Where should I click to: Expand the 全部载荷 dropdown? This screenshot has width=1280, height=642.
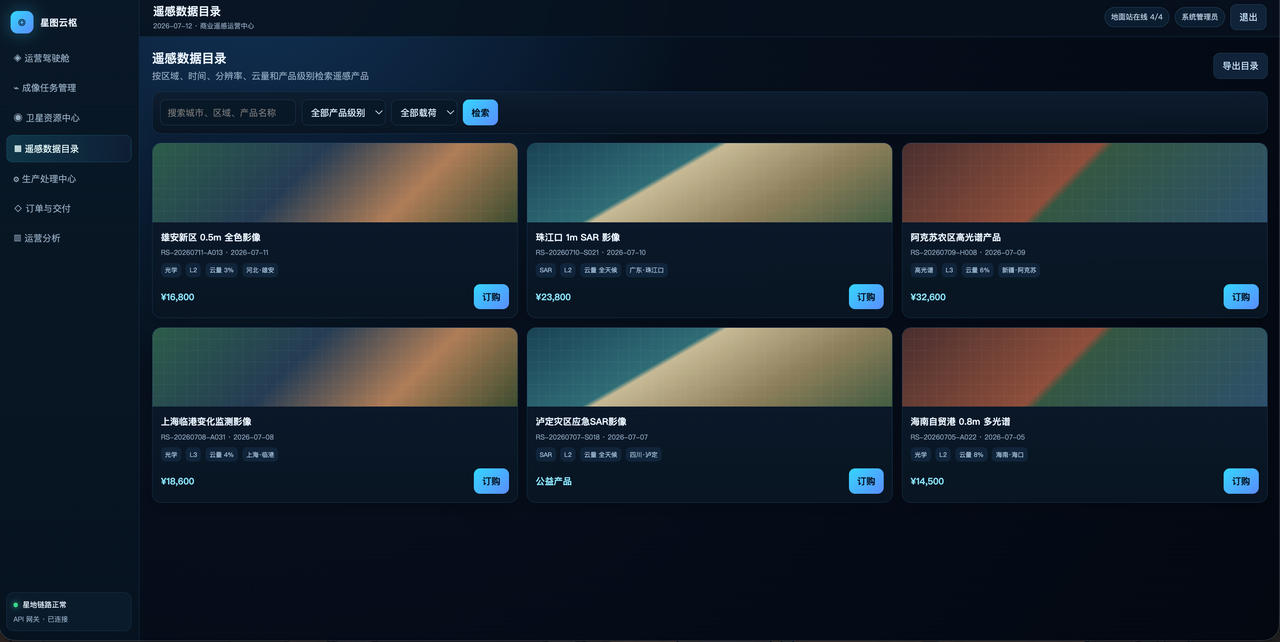[x=424, y=113]
